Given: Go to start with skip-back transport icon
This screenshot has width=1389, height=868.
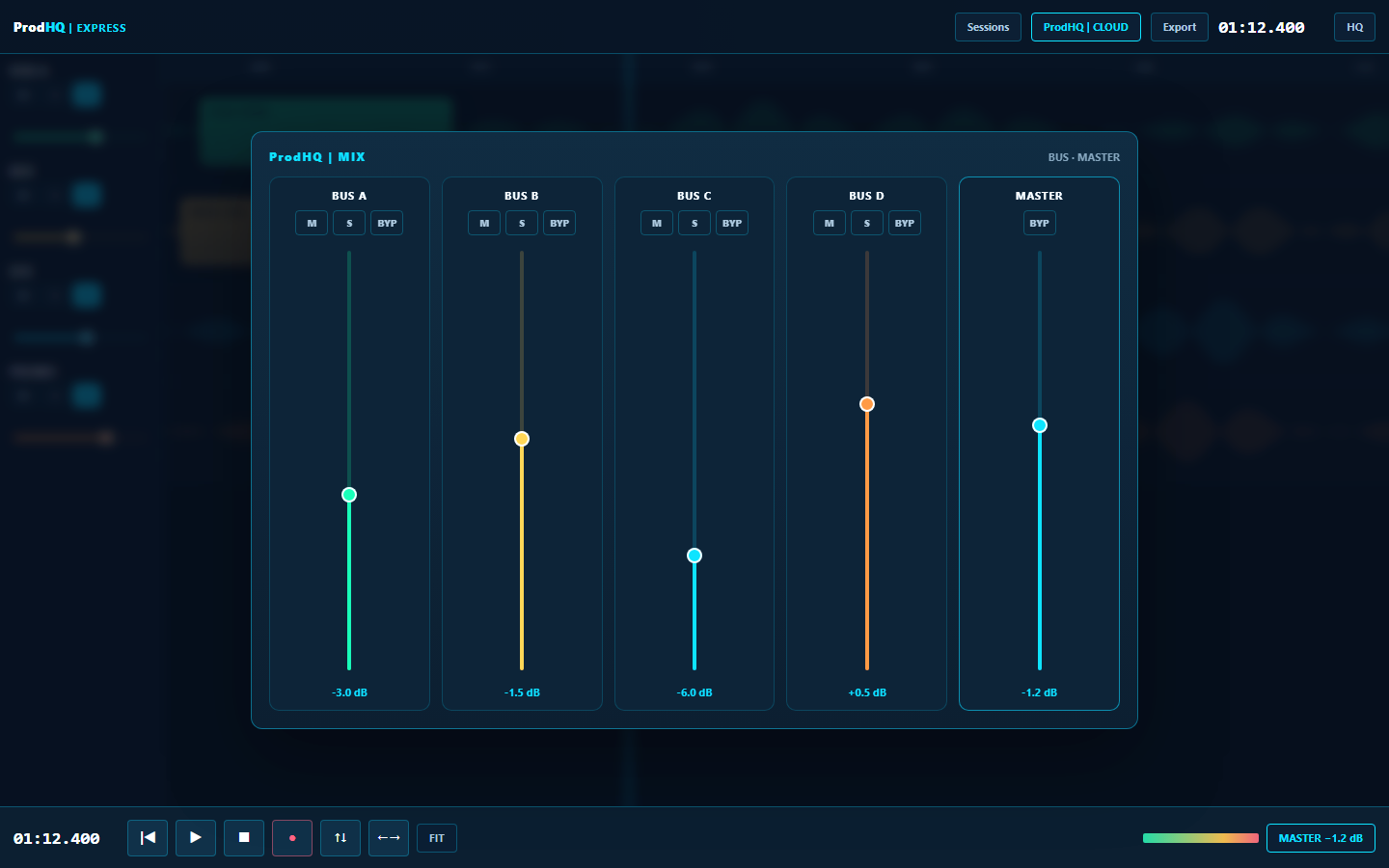Looking at the screenshot, I should click(x=148, y=838).
